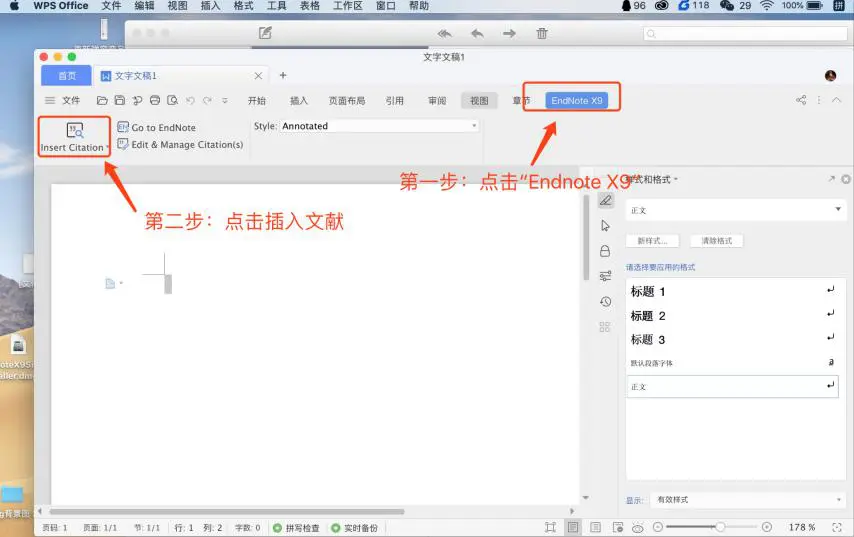Viewport: 854px width, 537px height.
Task: Click the 新样式 button
Action: [x=652, y=241]
